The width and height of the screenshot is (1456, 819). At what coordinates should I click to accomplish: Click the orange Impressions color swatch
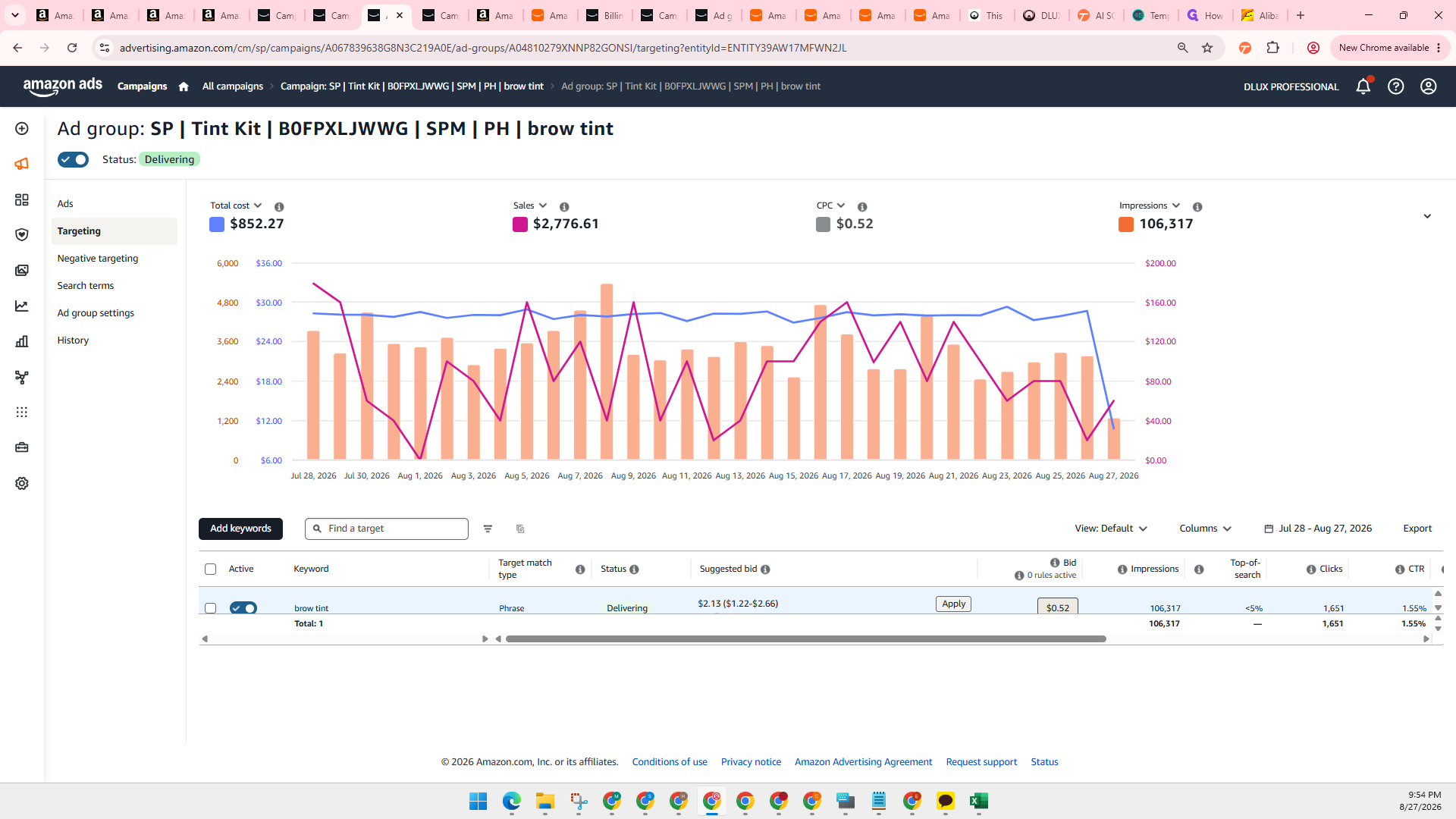point(1126,224)
